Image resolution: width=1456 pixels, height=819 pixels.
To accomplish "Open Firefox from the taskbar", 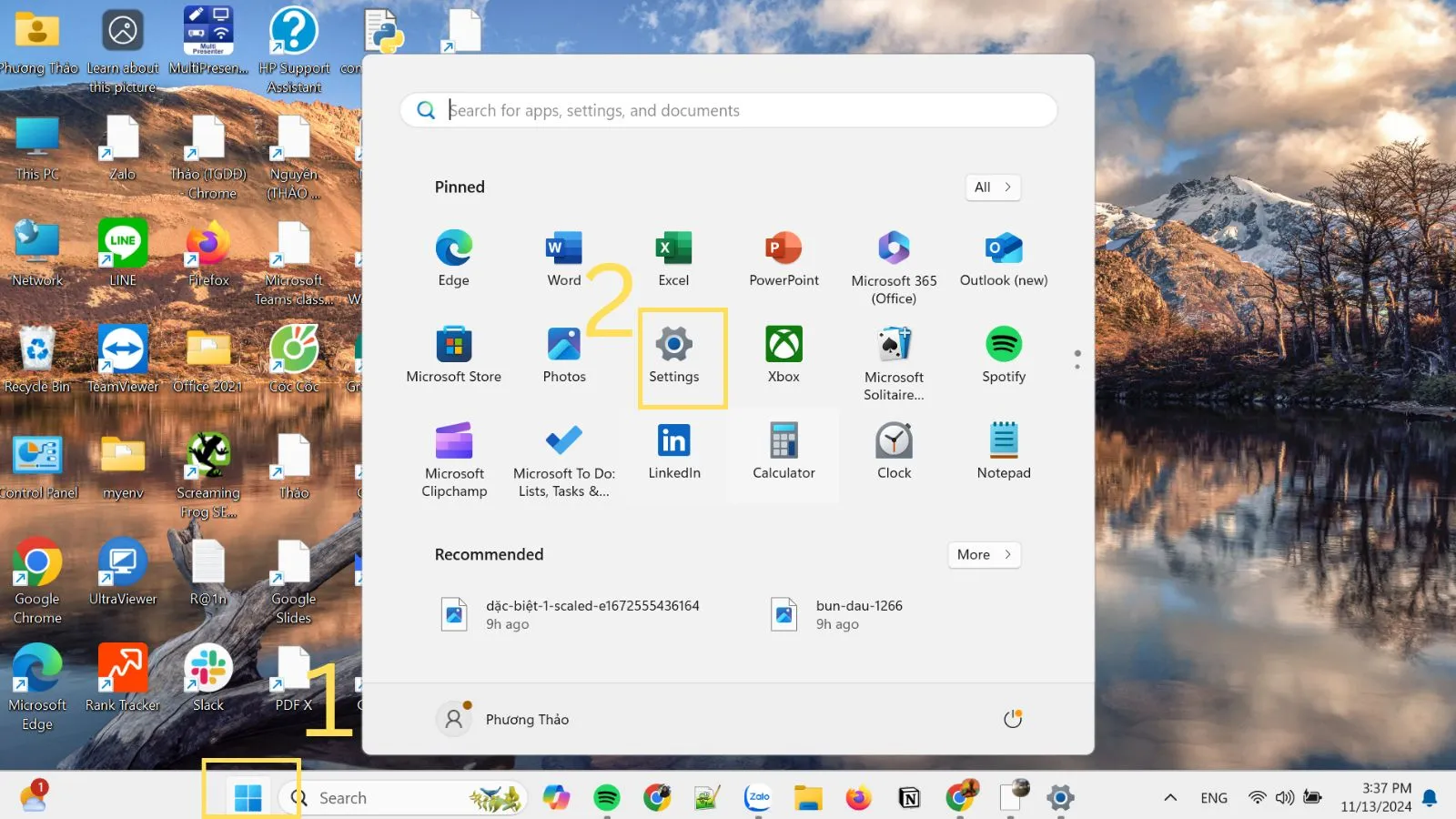I will tap(858, 797).
